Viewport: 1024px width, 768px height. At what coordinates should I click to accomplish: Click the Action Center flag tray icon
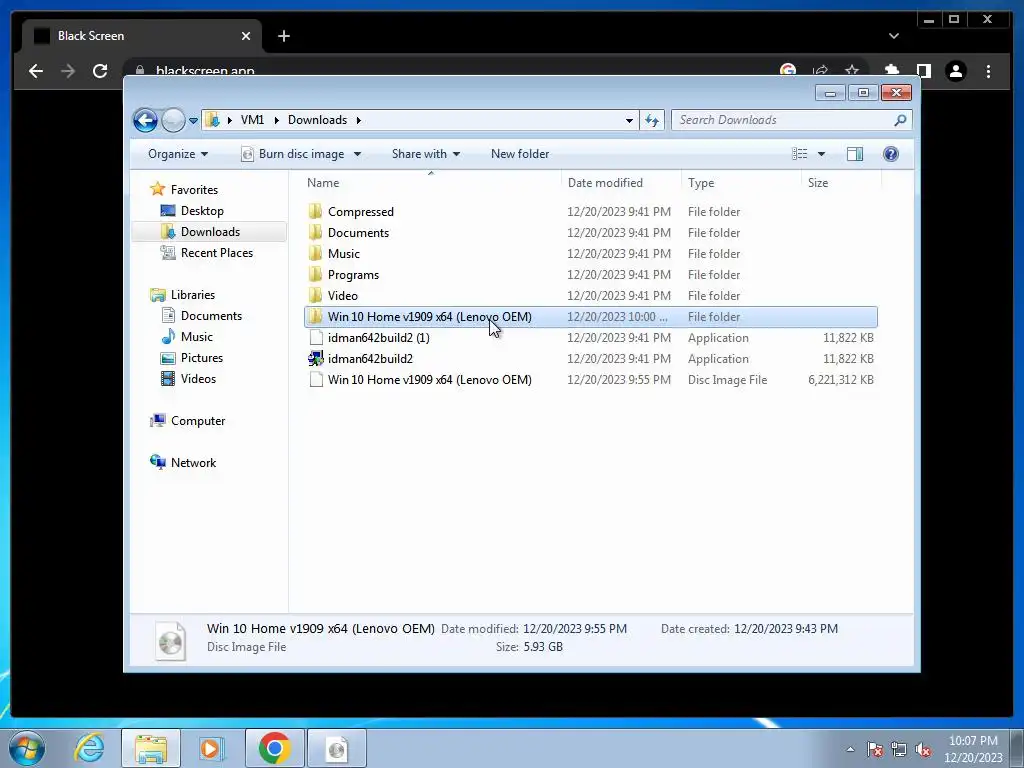click(x=875, y=749)
